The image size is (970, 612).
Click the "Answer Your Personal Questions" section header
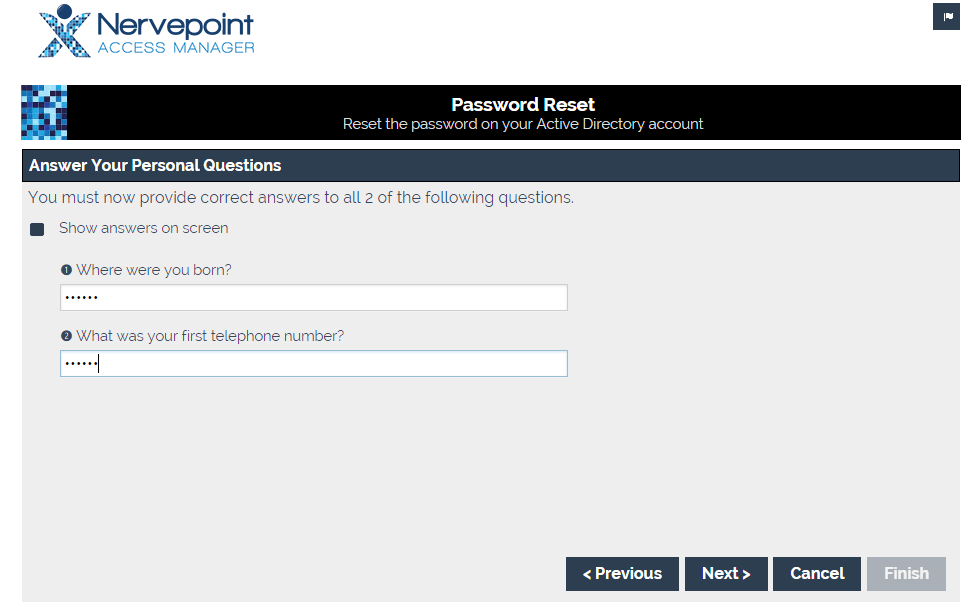(x=155, y=165)
